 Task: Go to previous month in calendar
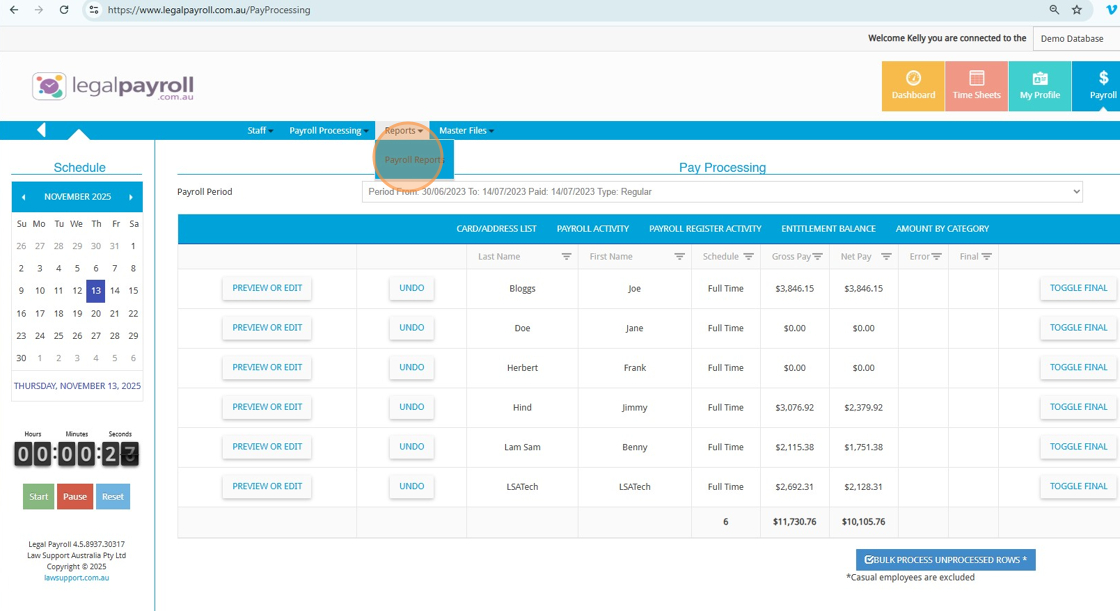[23, 197]
